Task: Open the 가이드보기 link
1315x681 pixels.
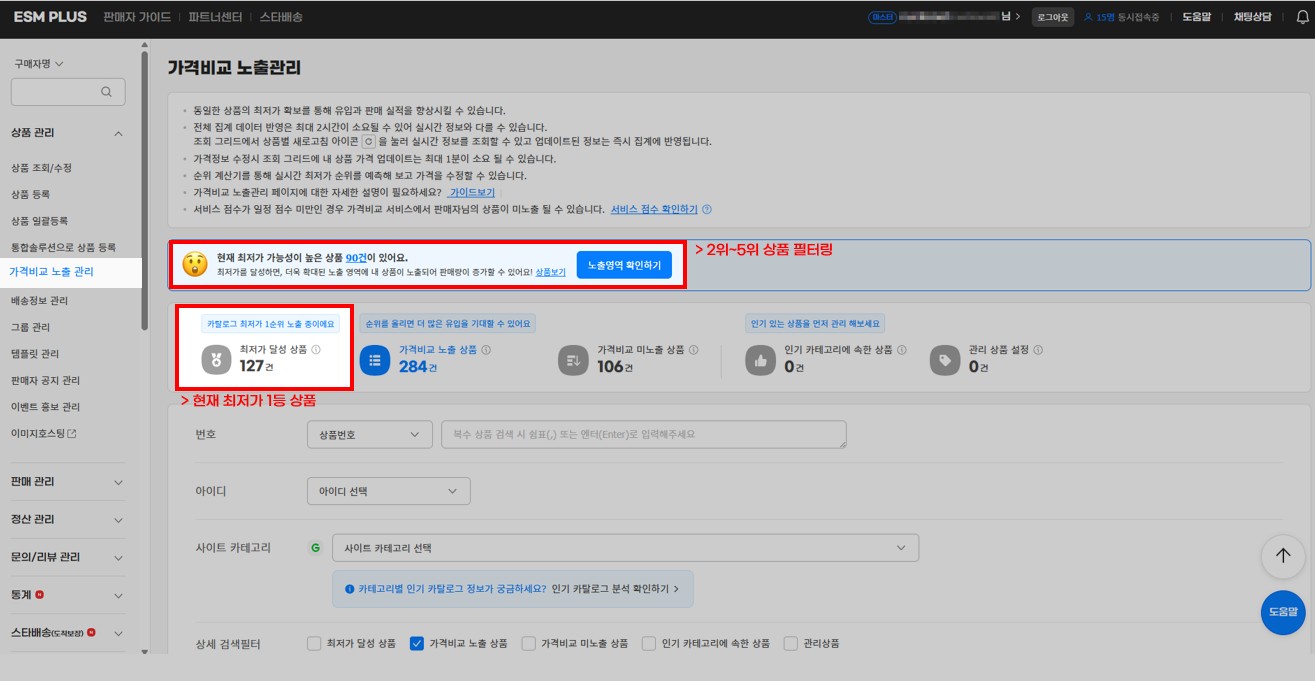Action: (472, 192)
